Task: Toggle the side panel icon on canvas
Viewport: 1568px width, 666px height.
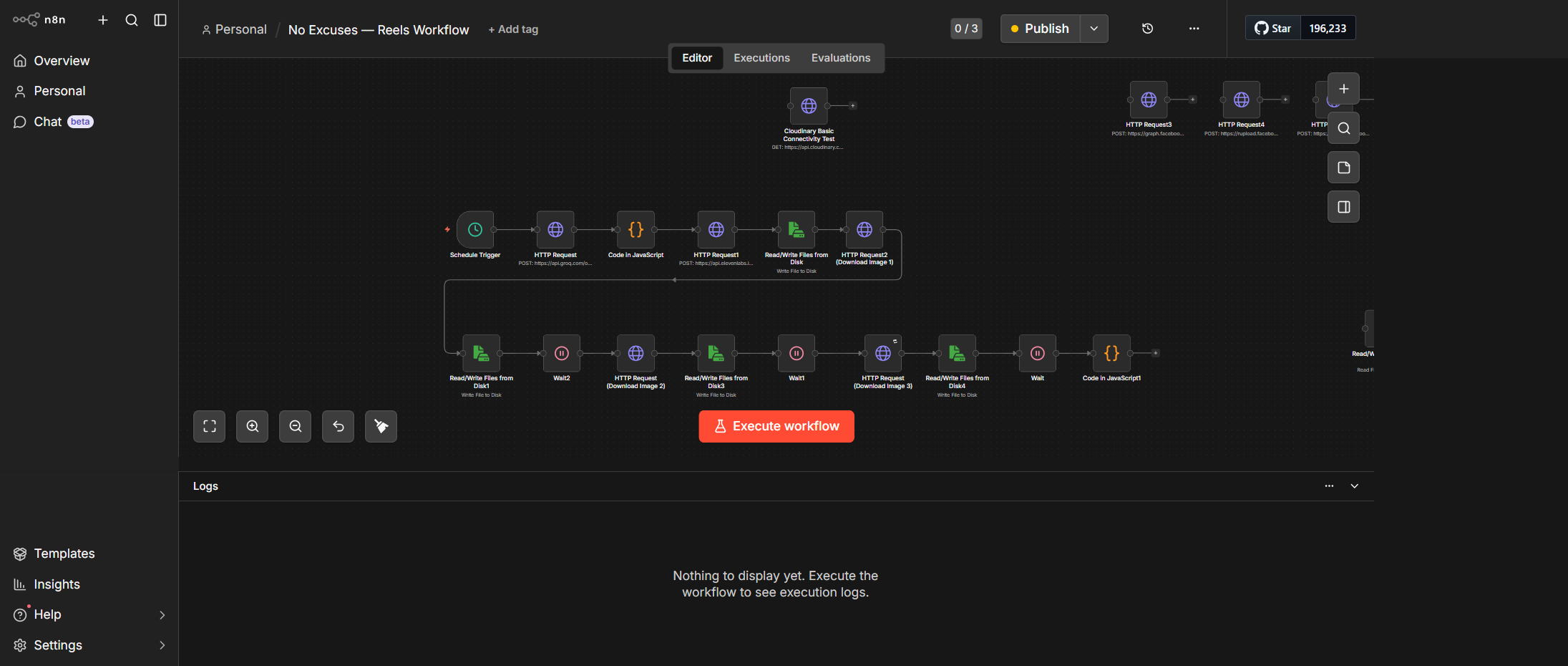Action: [1344, 207]
